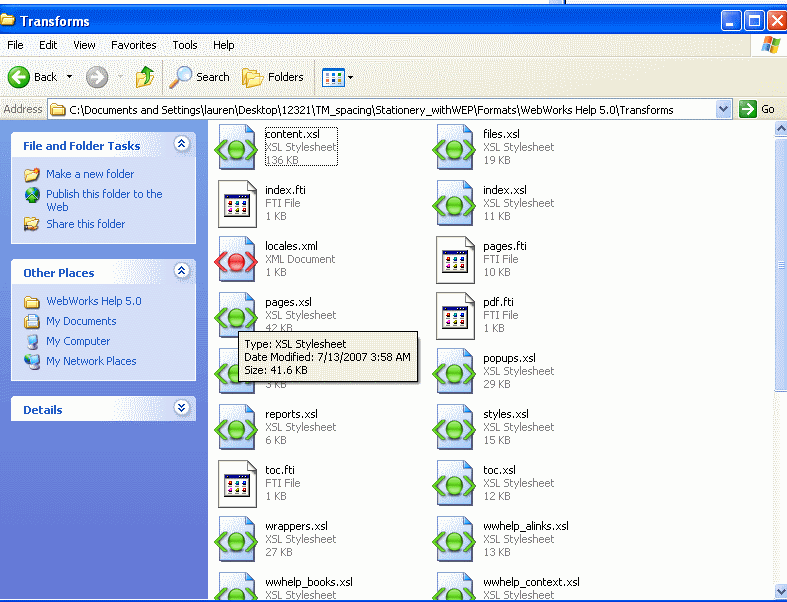Select the locales.xml file icon
This screenshot has height=602, width=787.
click(238, 260)
